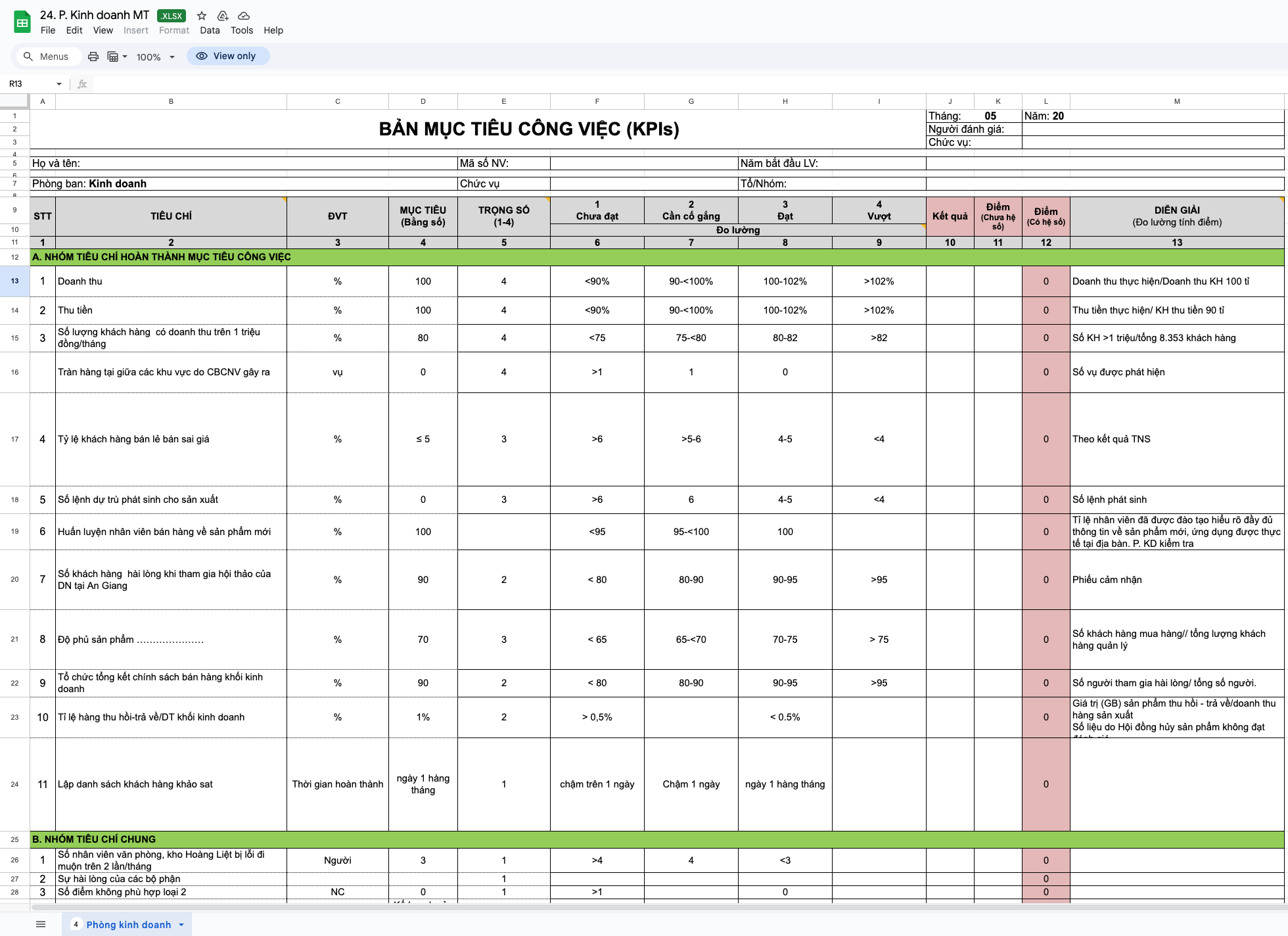Image resolution: width=1288 pixels, height=936 pixels.
Task: Open the File menu
Action: (48, 30)
